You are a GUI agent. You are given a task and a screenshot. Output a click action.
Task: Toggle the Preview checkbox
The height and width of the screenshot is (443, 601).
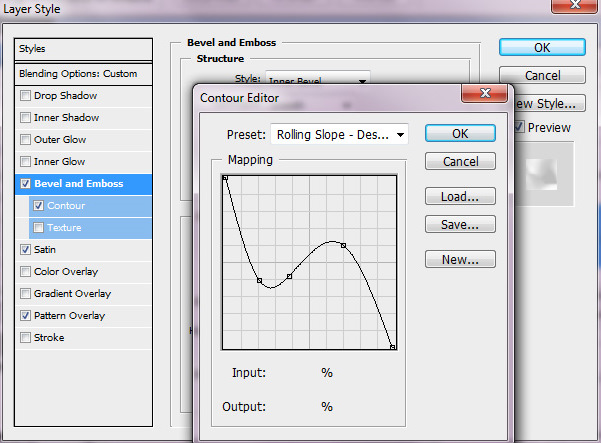tap(518, 127)
